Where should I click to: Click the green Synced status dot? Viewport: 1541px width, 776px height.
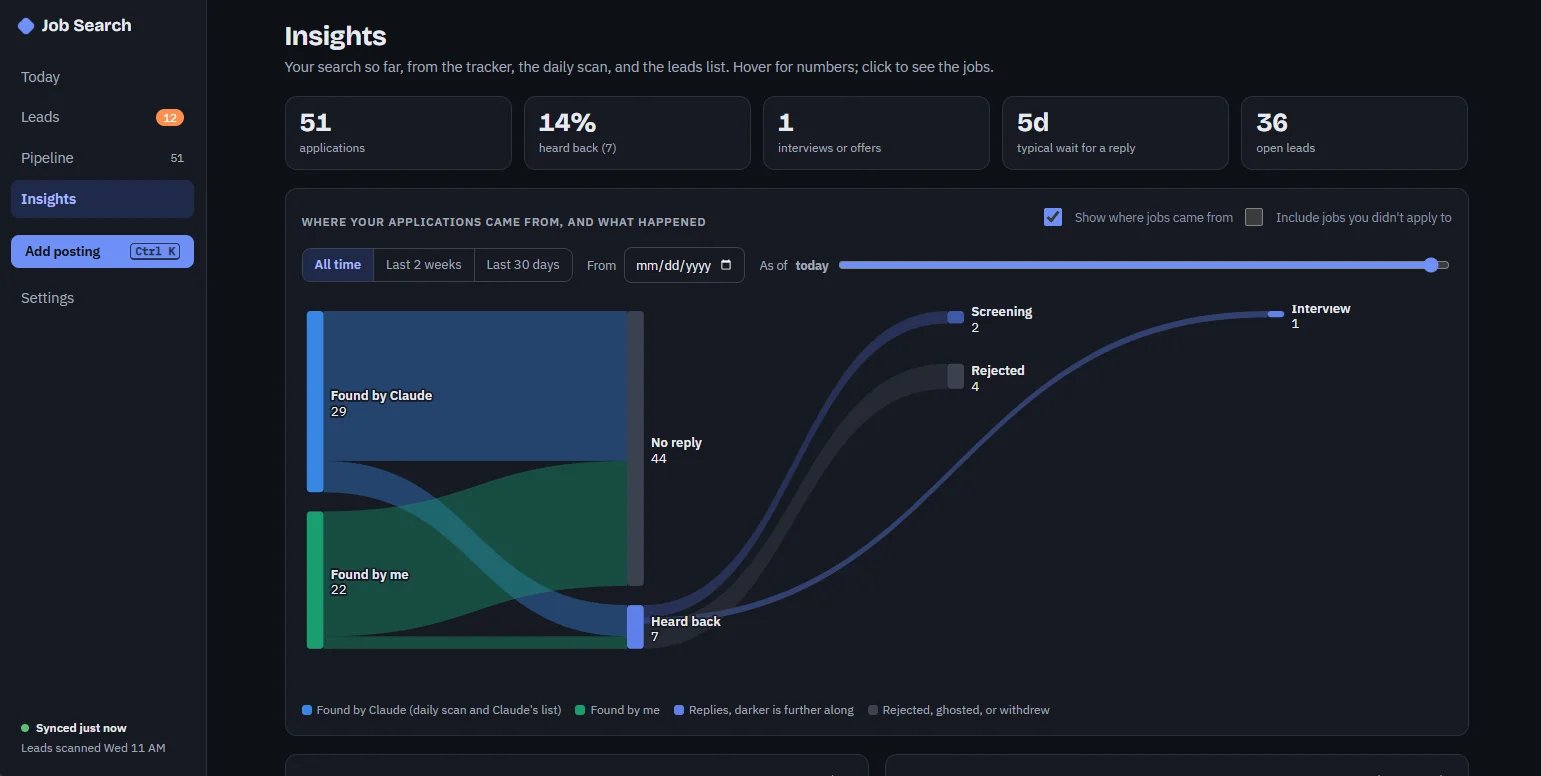[25, 728]
